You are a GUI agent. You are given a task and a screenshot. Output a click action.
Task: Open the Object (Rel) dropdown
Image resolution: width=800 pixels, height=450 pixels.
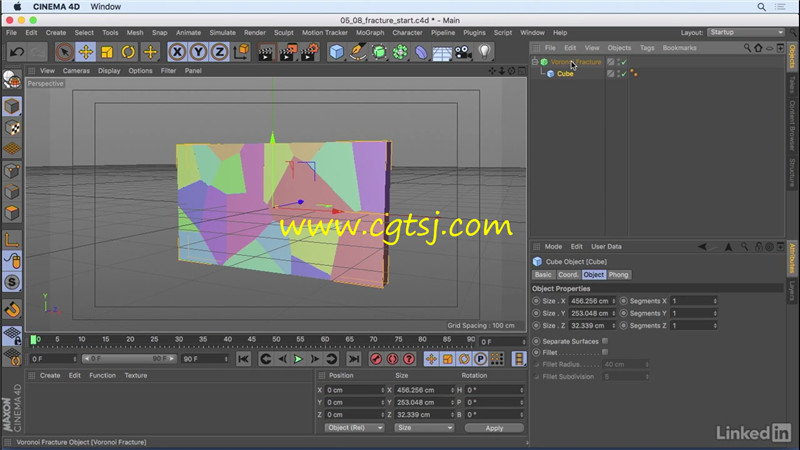tap(354, 428)
